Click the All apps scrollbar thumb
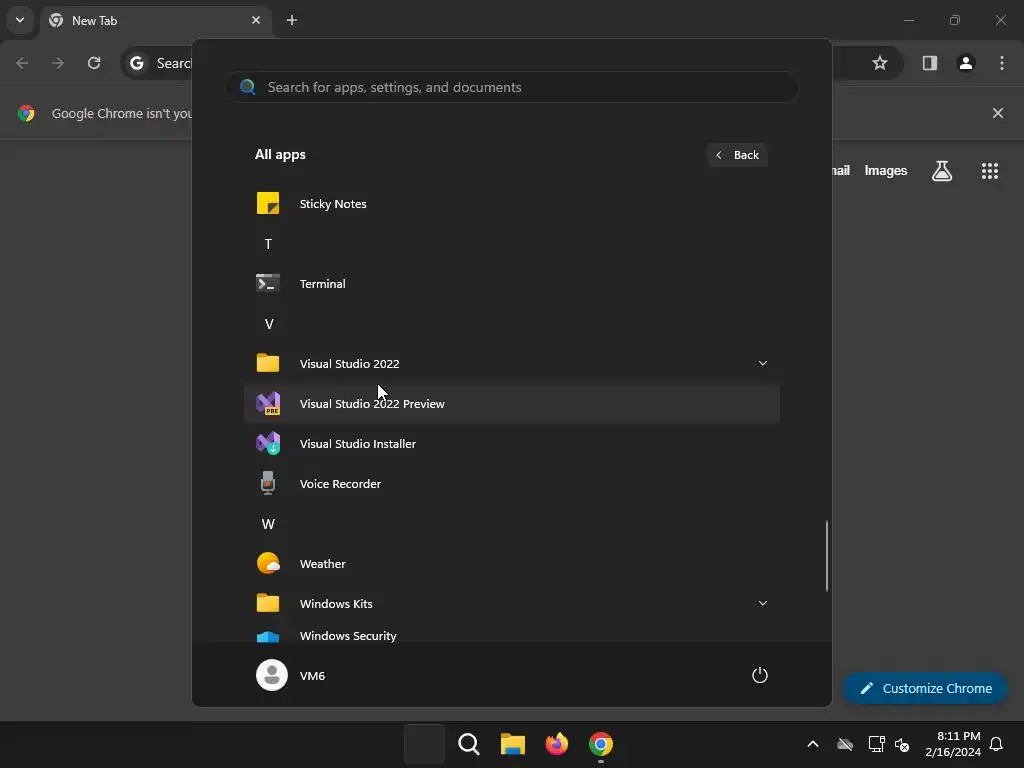The image size is (1024, 768). tap(827, 556)
